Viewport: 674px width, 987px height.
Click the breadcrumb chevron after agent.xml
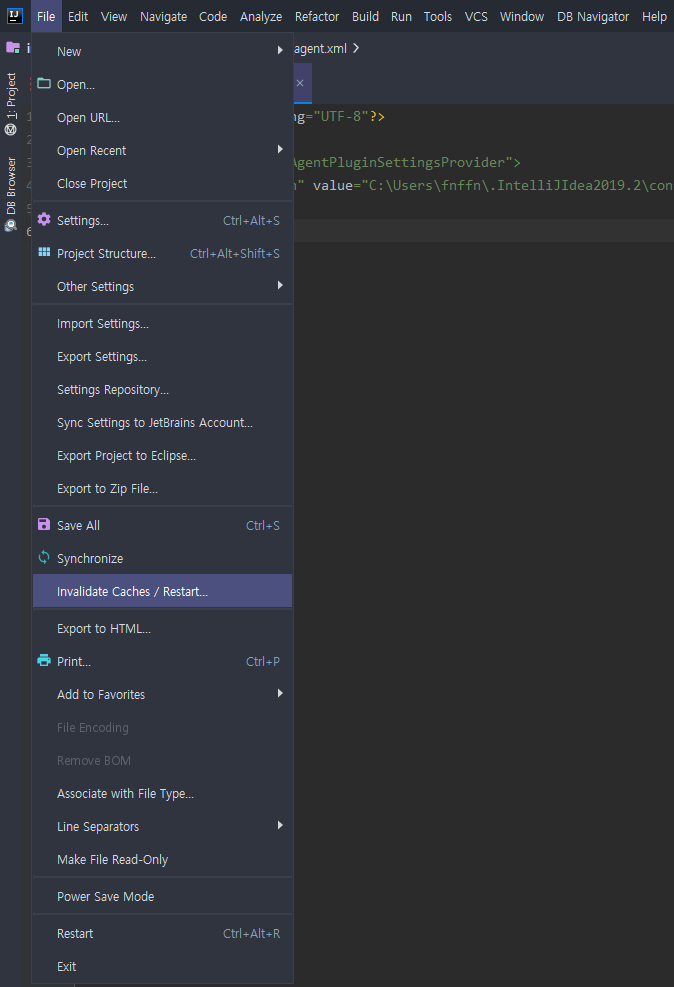356,48
